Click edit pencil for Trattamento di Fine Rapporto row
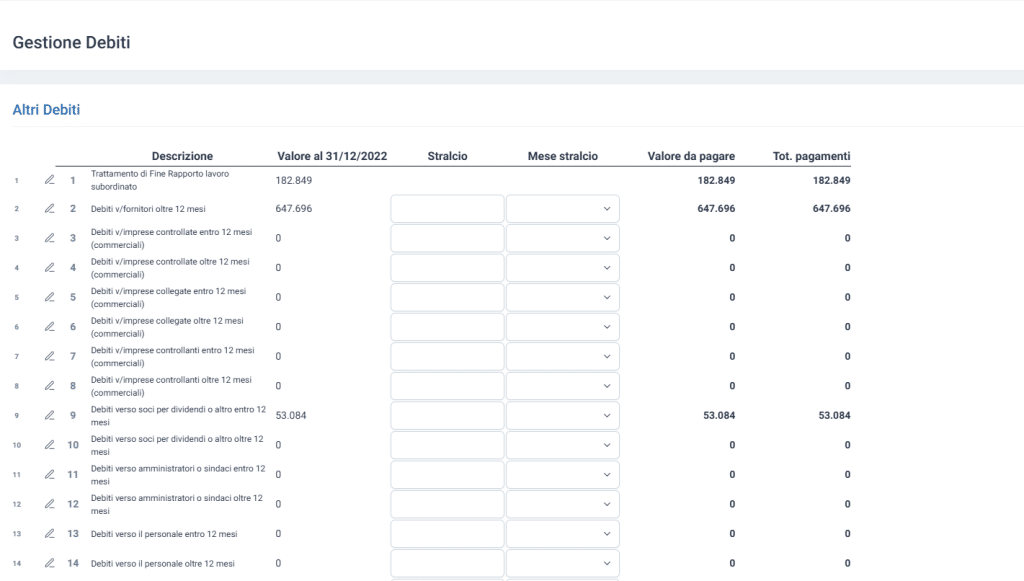 click(50, 180)
